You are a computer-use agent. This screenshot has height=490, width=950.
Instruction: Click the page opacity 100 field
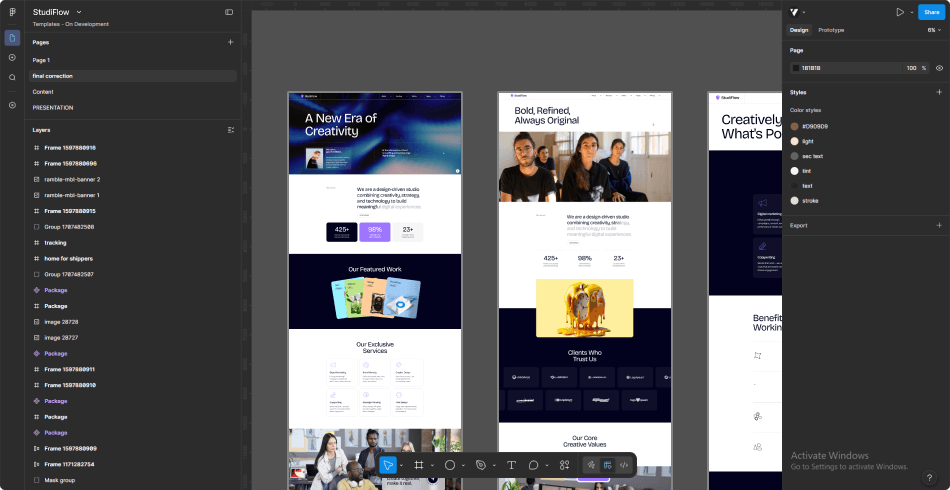click(x=911, y=68)
